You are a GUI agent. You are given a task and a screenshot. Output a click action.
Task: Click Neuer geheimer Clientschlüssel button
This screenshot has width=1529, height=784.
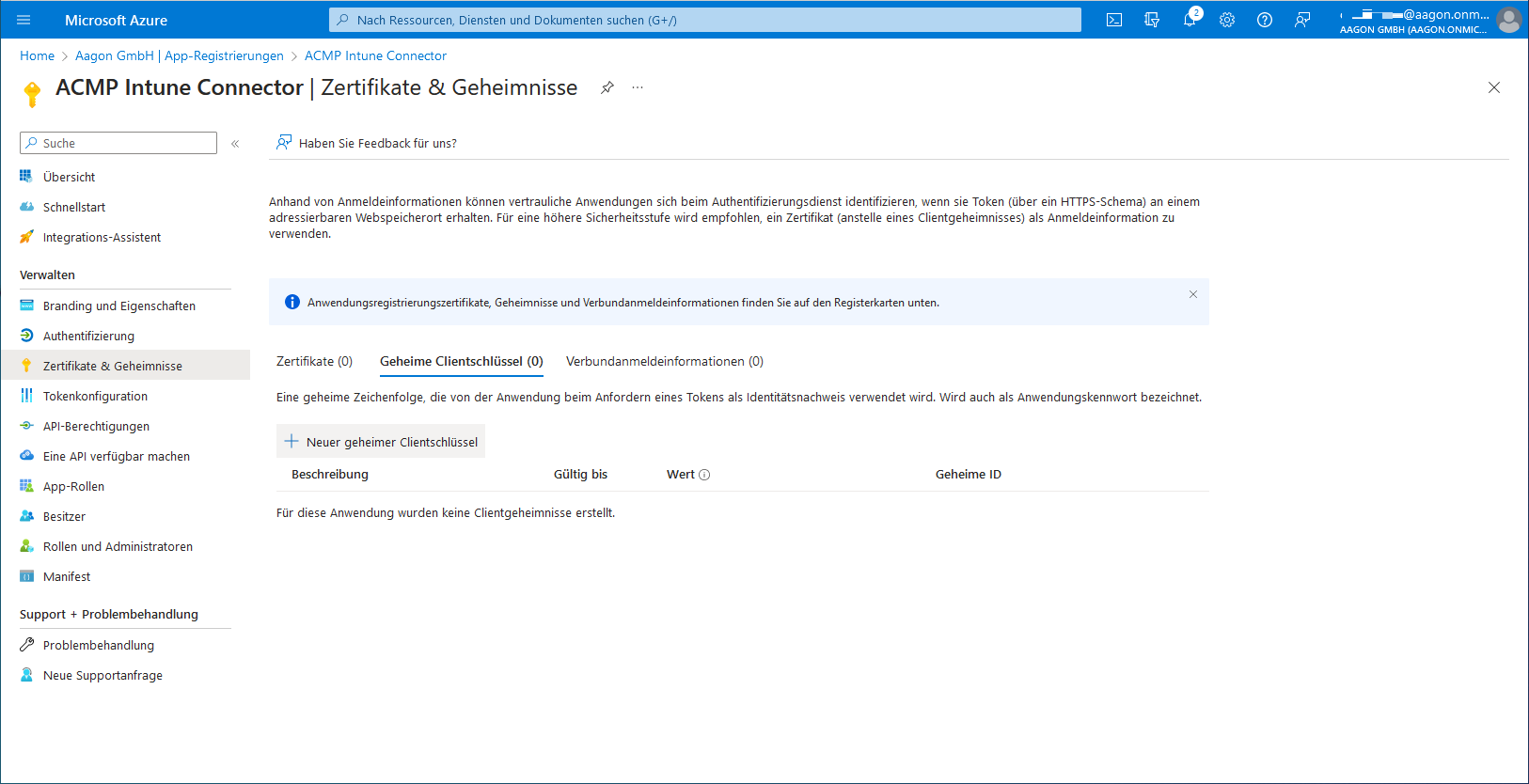point(381,442)
